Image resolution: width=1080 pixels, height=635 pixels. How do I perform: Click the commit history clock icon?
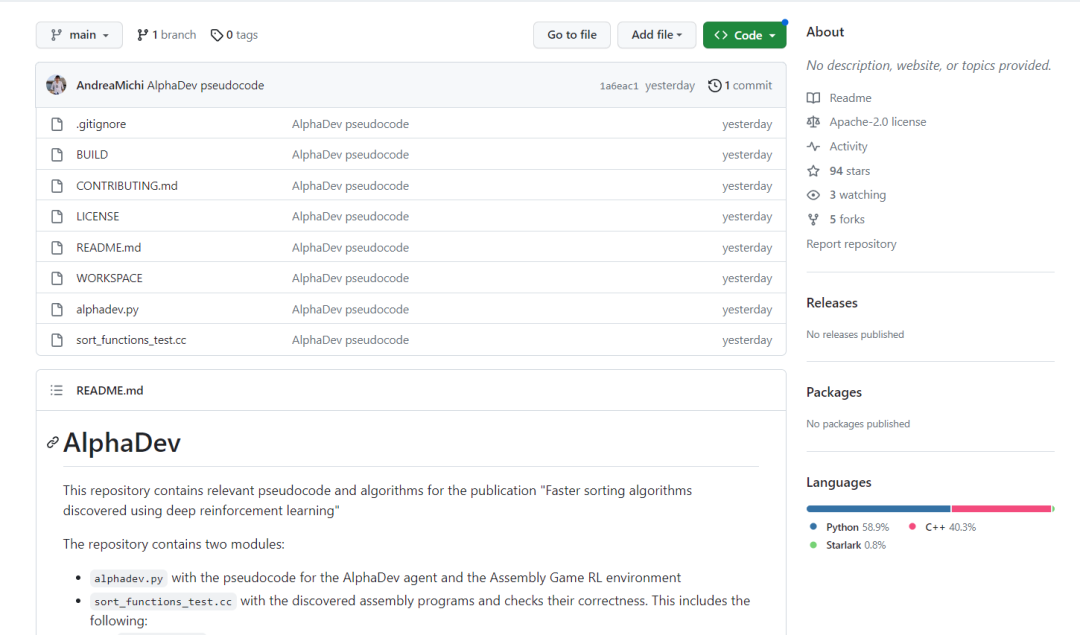(x=714, y=85)
